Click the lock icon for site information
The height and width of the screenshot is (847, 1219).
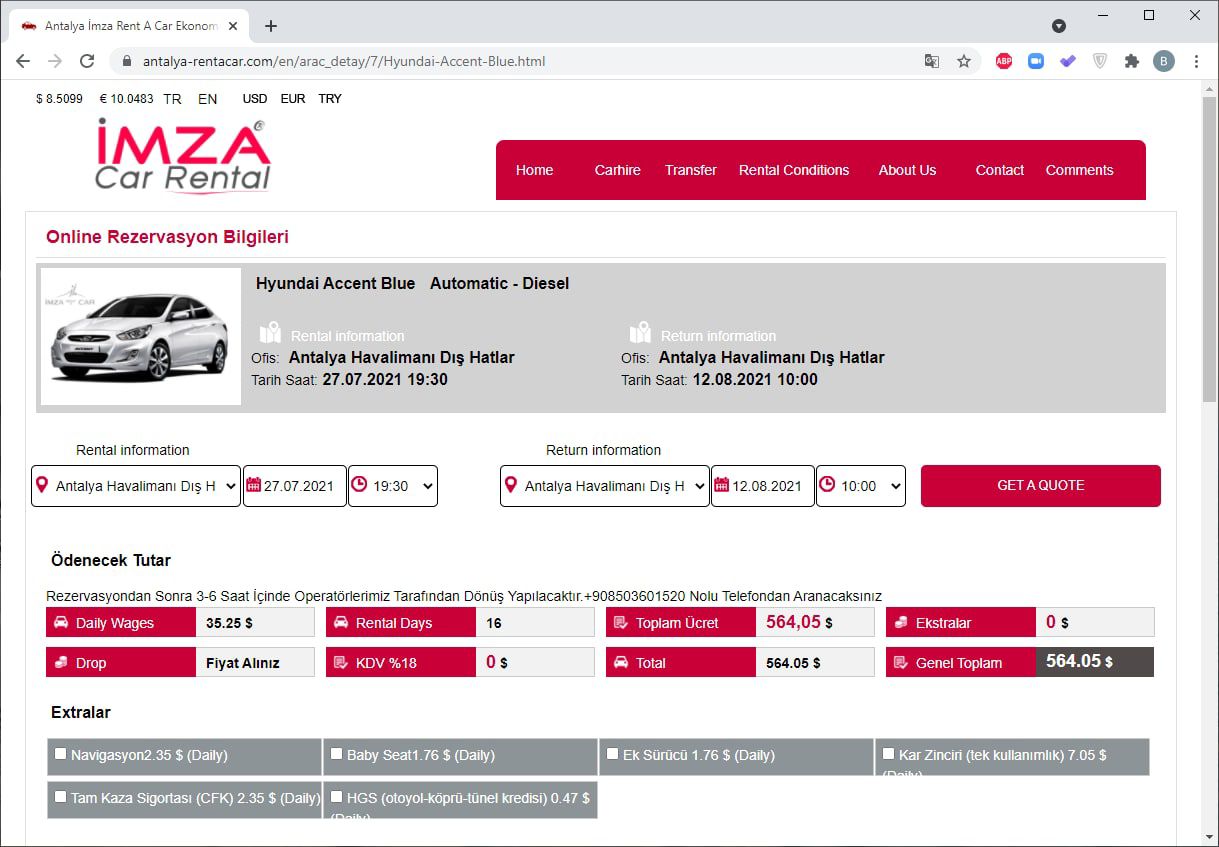click(126, 61)
